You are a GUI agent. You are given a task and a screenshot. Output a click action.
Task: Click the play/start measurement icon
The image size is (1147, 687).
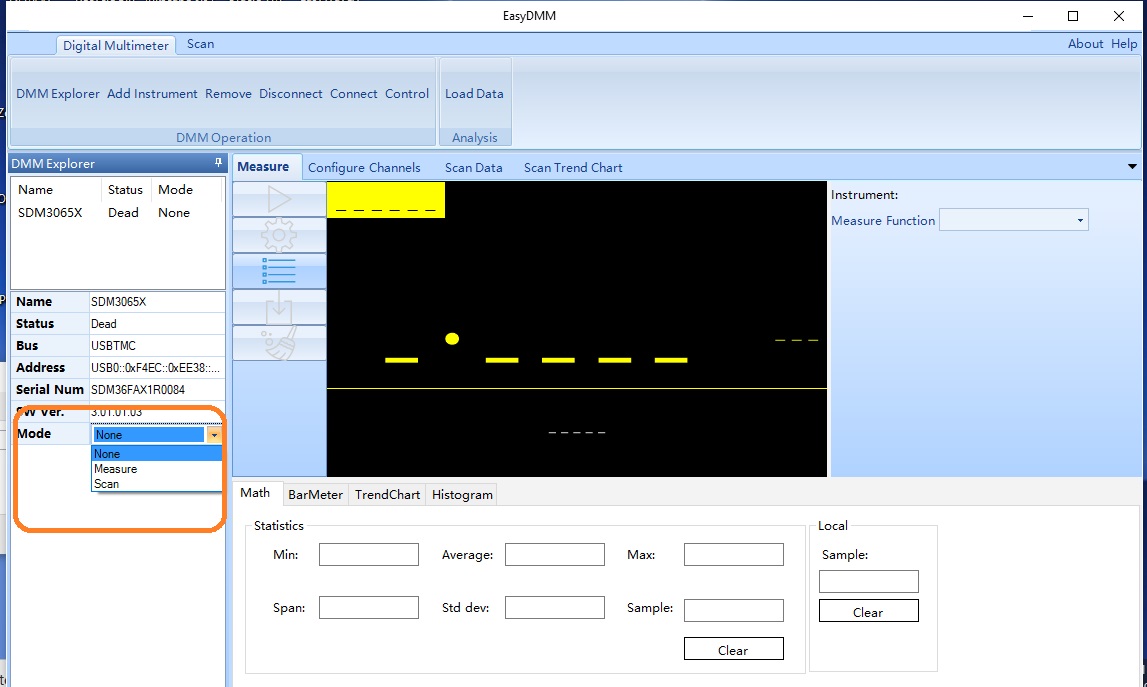[x=279, y=199]
